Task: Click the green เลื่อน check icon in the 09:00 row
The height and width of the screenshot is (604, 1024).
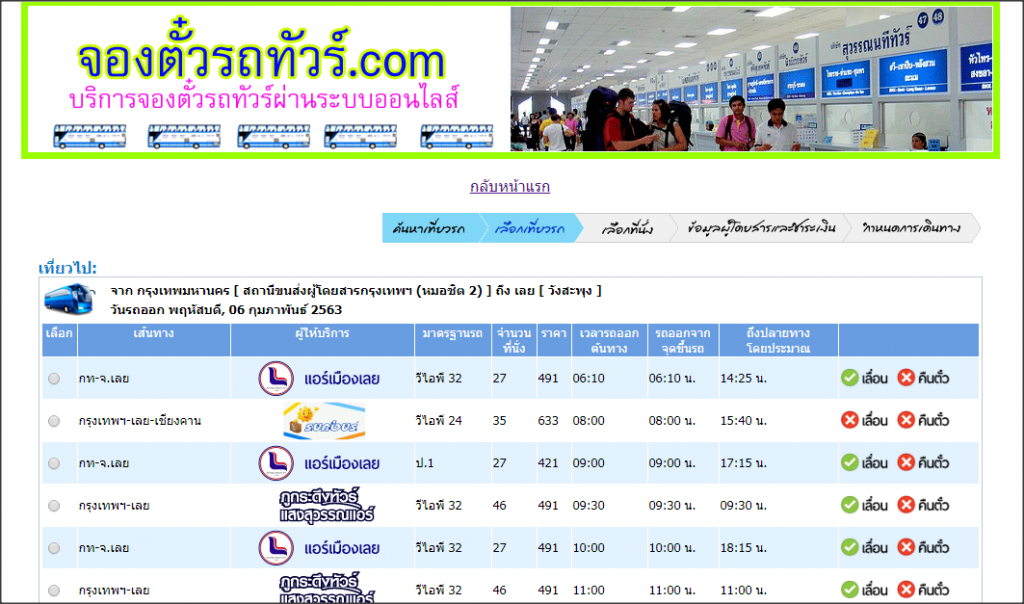Action: pos(850,463)
